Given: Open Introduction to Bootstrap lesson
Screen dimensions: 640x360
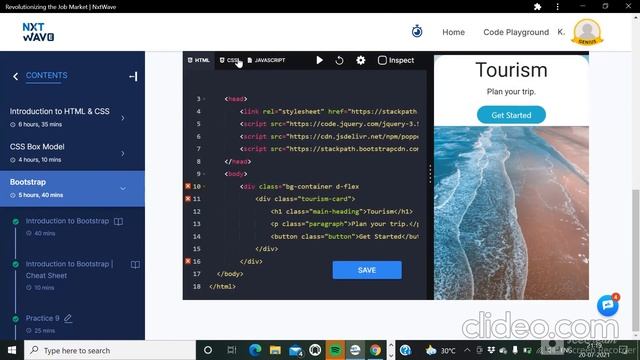Looking at the screenshot, I should (x=67, y=221).
